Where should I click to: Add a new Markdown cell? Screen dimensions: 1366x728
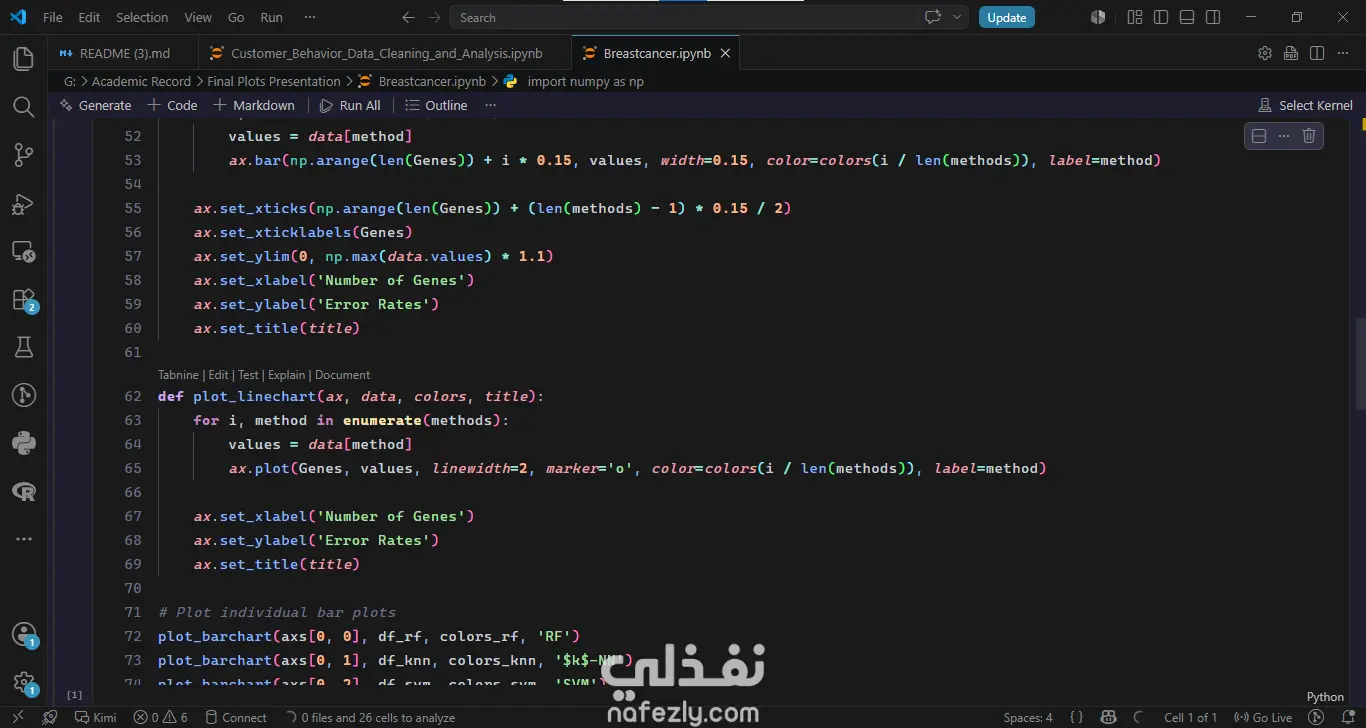pyautogui.click(x=254, y=105)
